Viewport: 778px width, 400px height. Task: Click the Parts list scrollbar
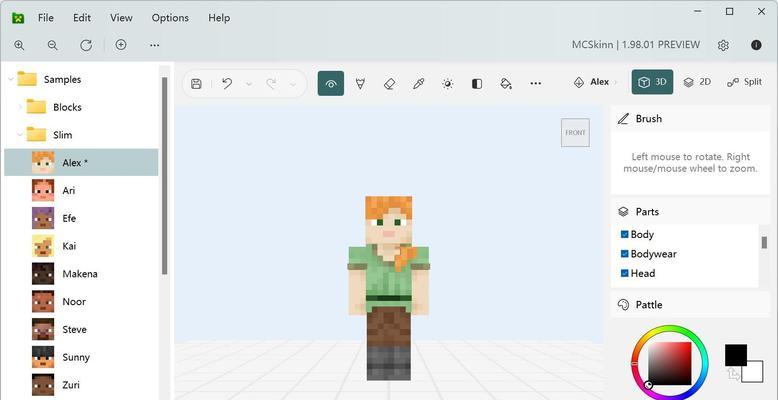point(764,243)
